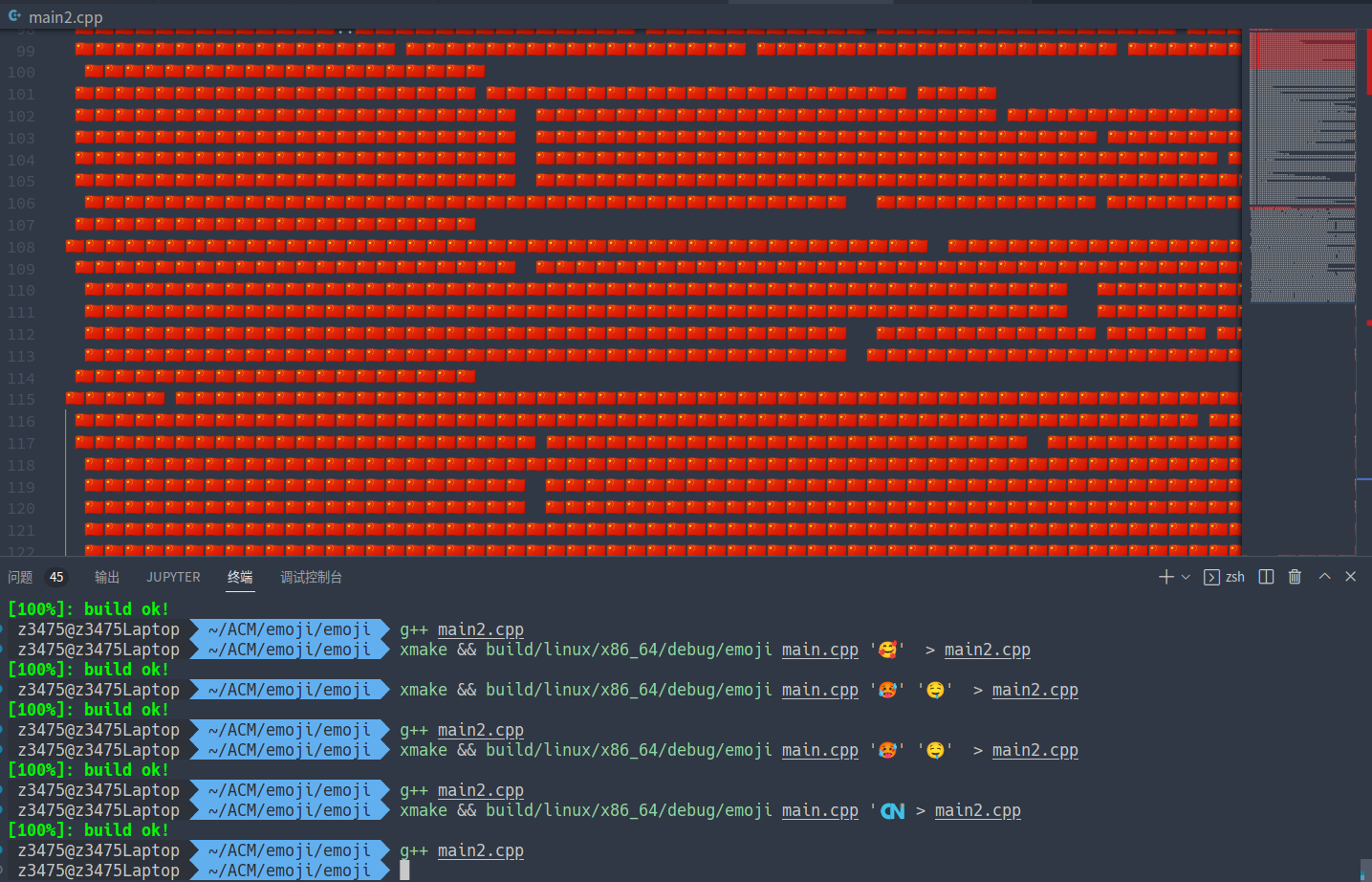Click line number 107 in the gutter
1372x882 pixels.
coord(22,226)
